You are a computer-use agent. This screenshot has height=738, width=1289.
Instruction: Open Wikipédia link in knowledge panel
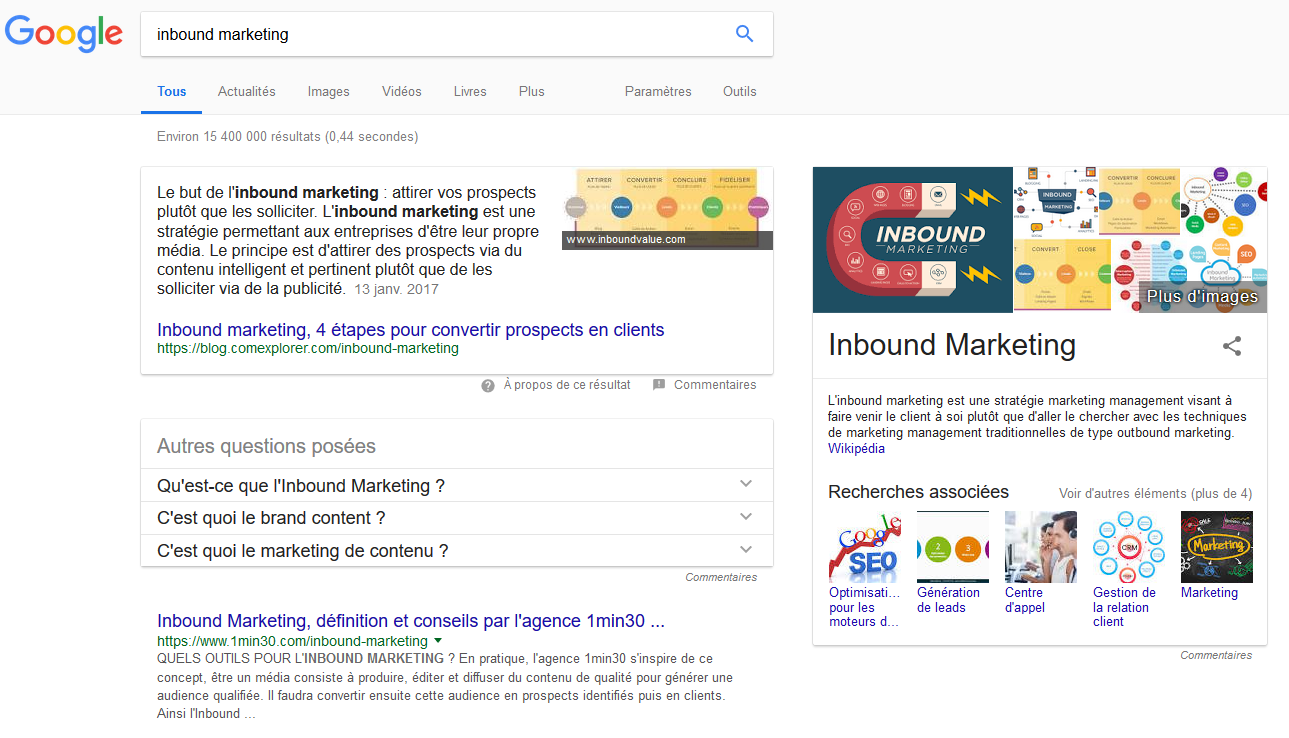point(856,449)
